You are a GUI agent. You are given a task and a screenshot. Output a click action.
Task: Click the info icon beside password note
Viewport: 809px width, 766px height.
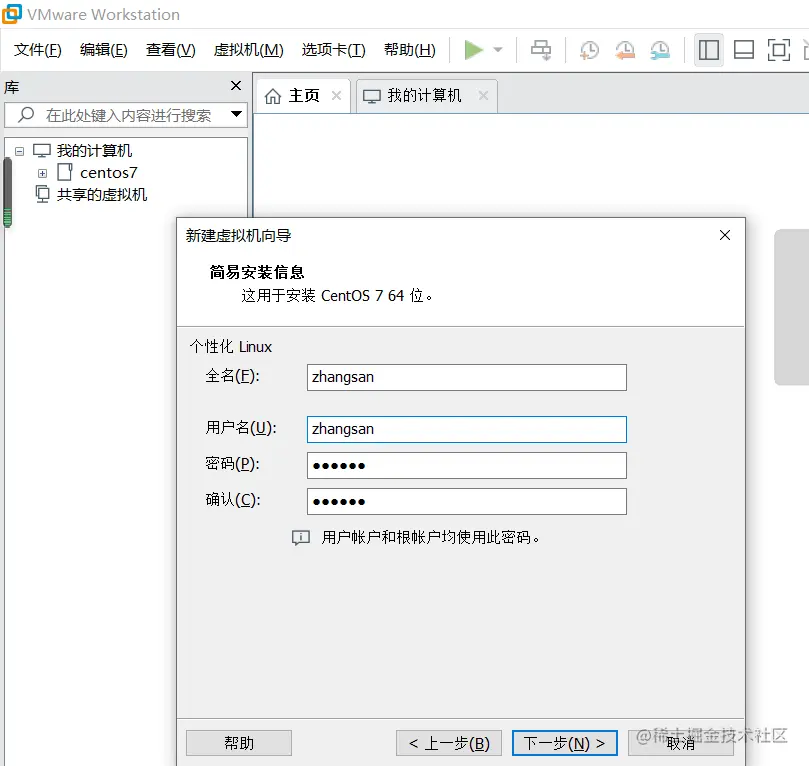coord(301,537)
